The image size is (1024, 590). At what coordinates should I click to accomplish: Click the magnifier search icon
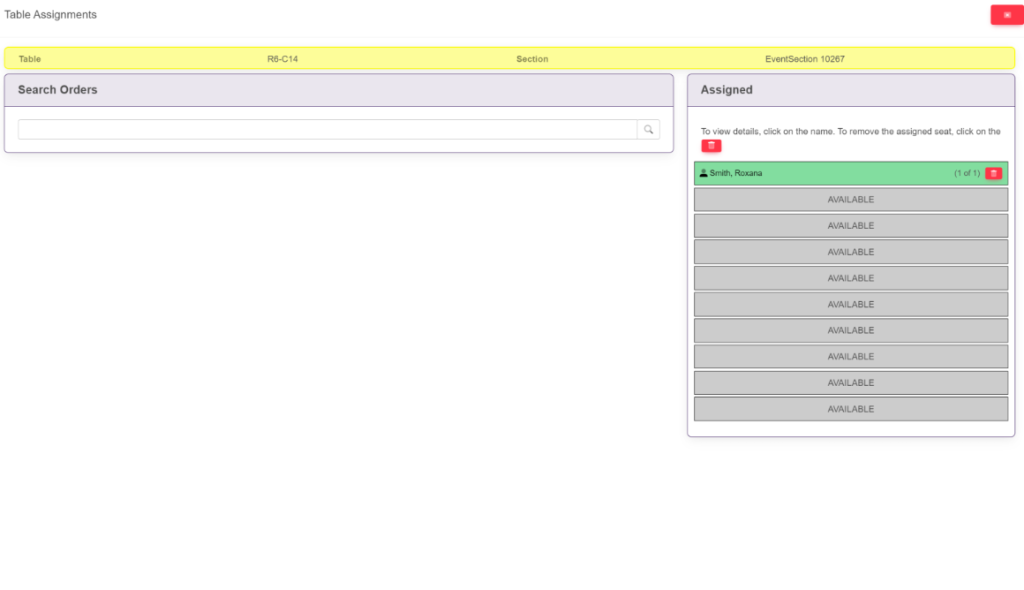648,130
